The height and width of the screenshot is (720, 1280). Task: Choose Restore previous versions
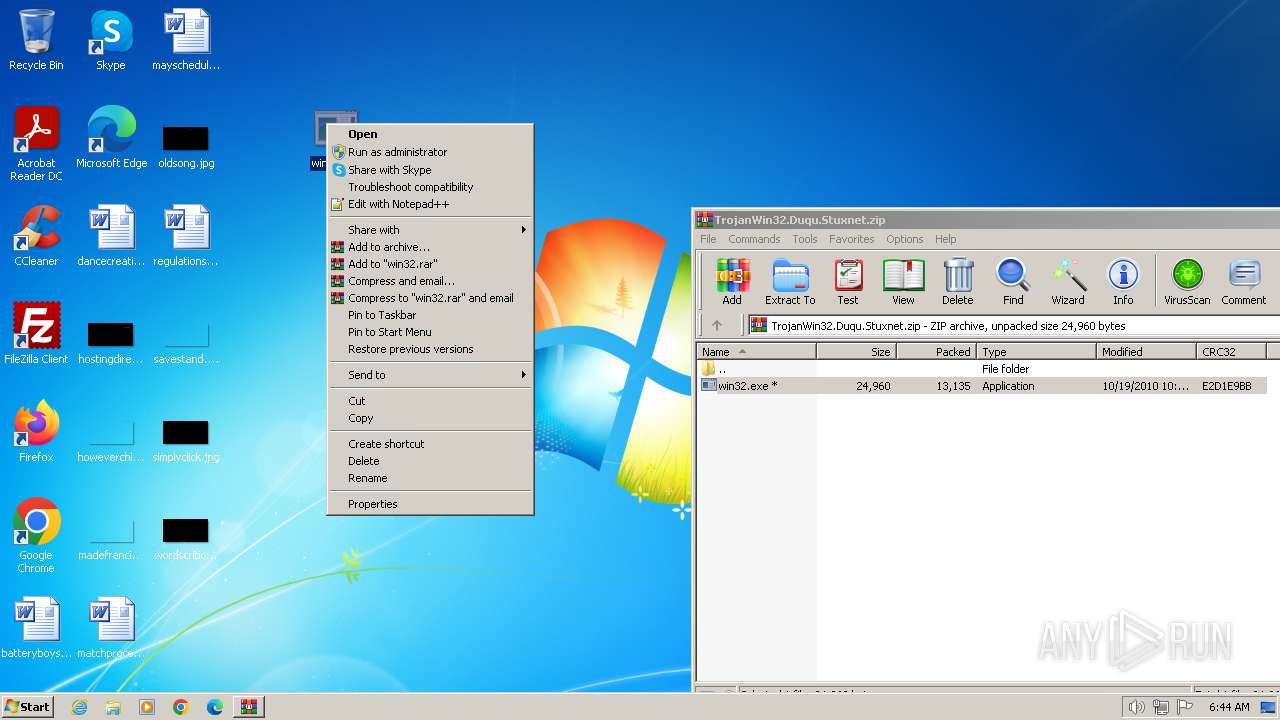point(431,349)
